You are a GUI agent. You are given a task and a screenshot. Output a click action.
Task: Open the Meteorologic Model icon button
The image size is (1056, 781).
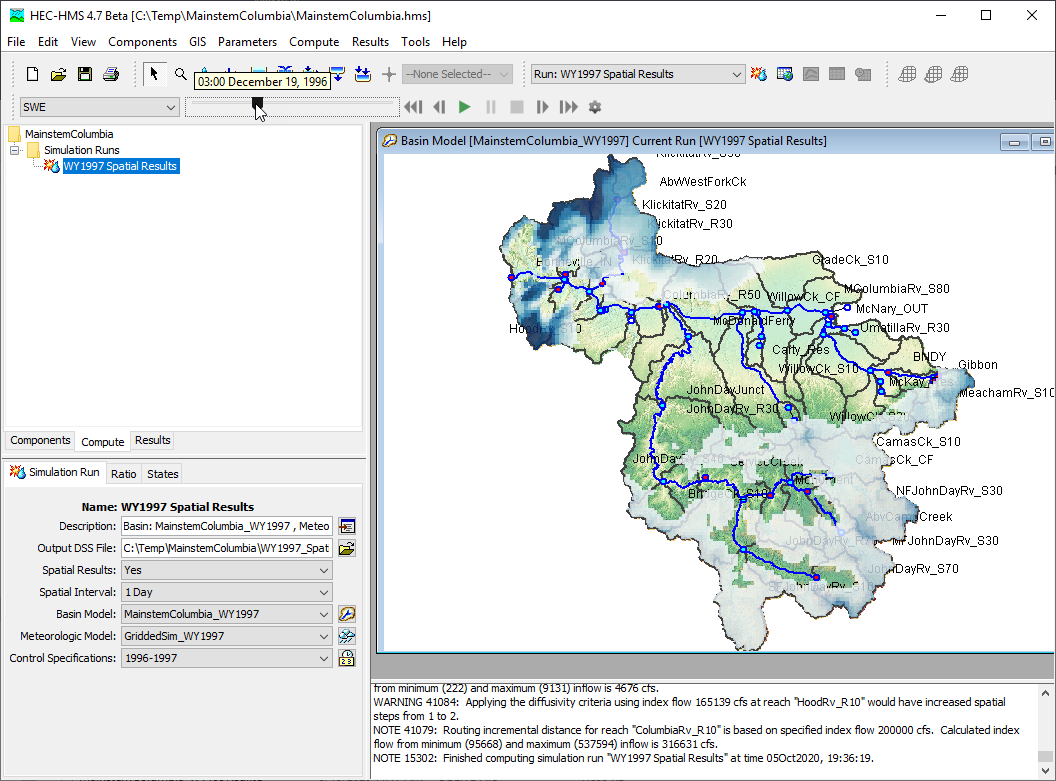click(x=347, y=636)
